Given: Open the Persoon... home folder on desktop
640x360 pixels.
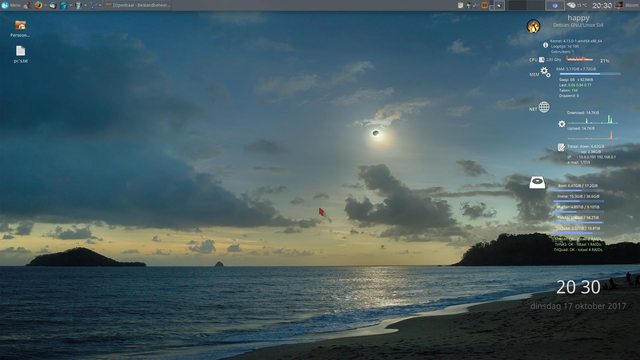Looking at the screenshot, I should [x=20, y=29].
